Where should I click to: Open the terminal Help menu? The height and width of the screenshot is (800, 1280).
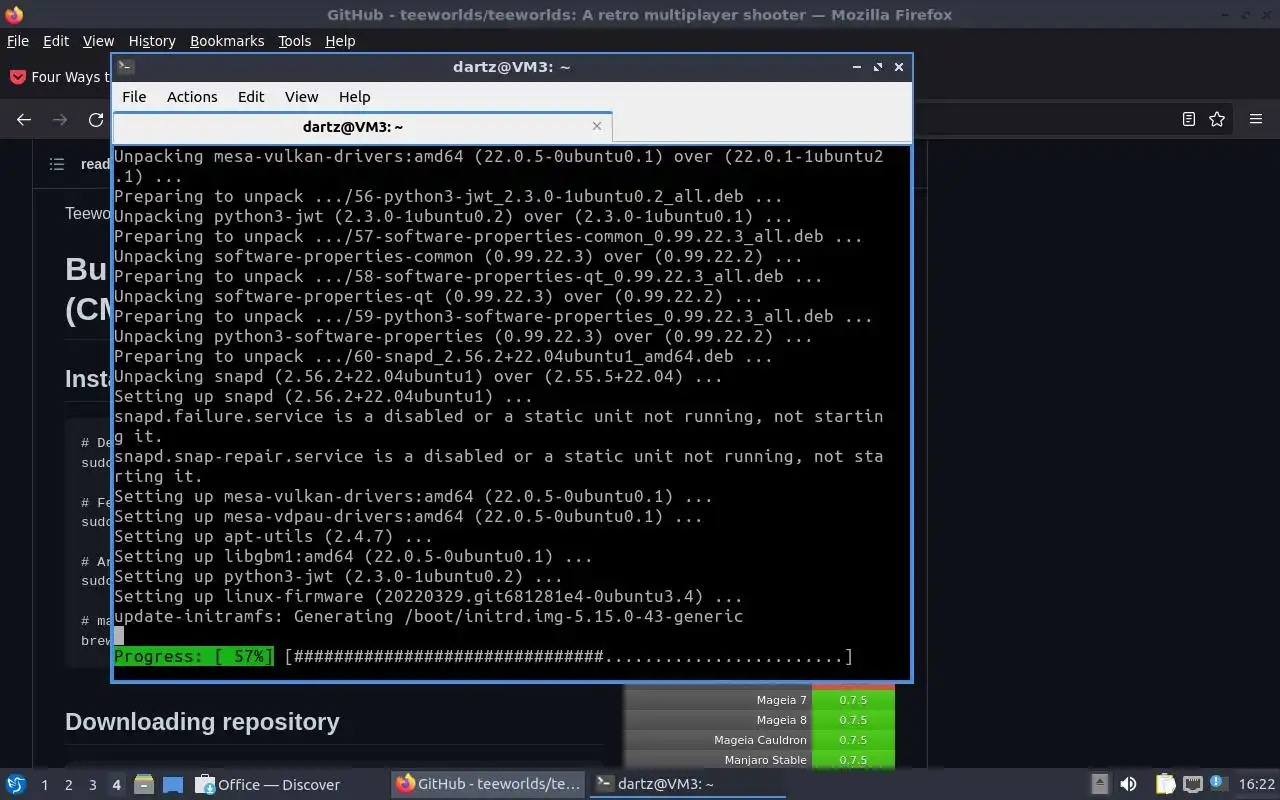point(355,97)
